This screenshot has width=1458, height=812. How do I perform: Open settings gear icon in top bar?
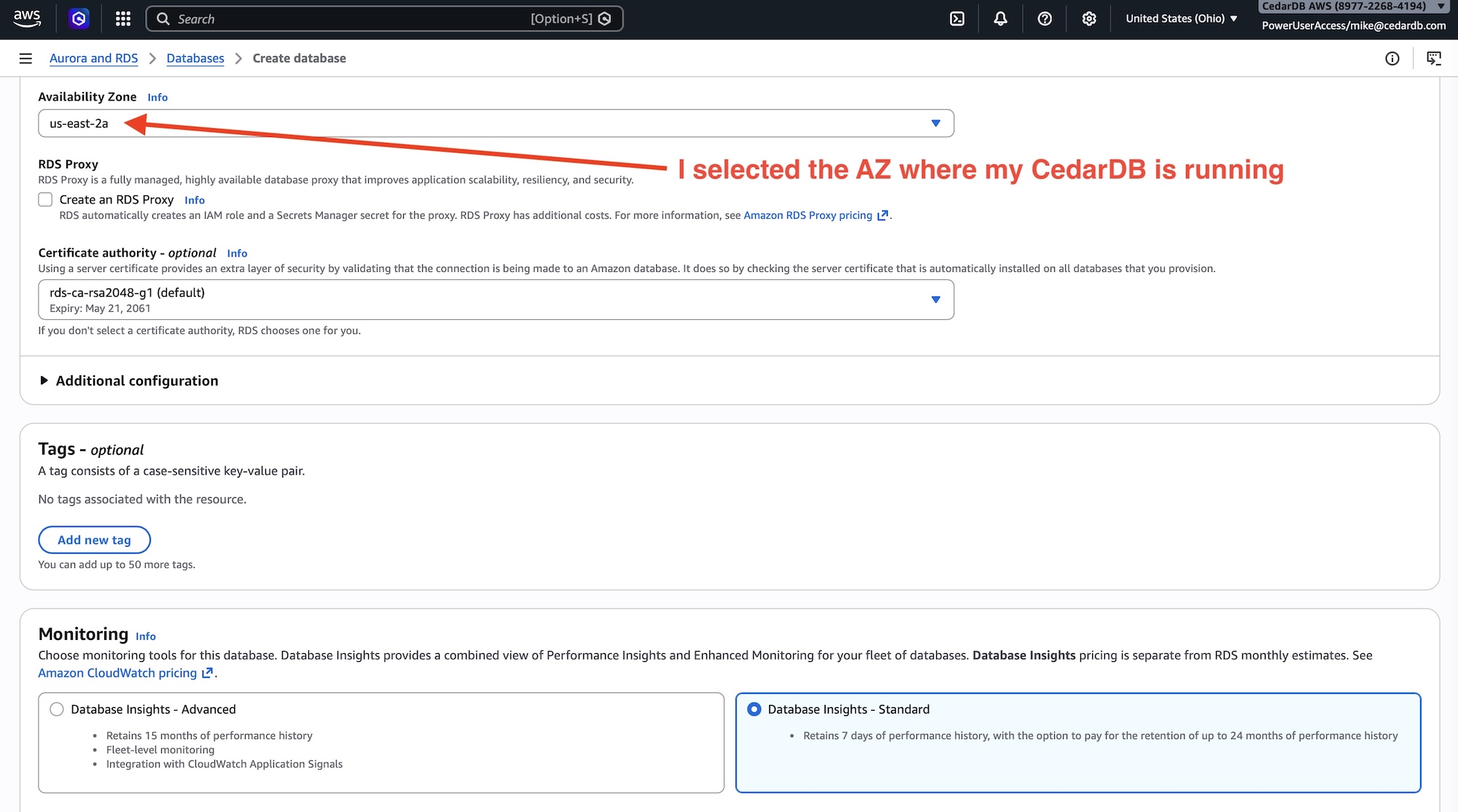(x=1088, y=19)
